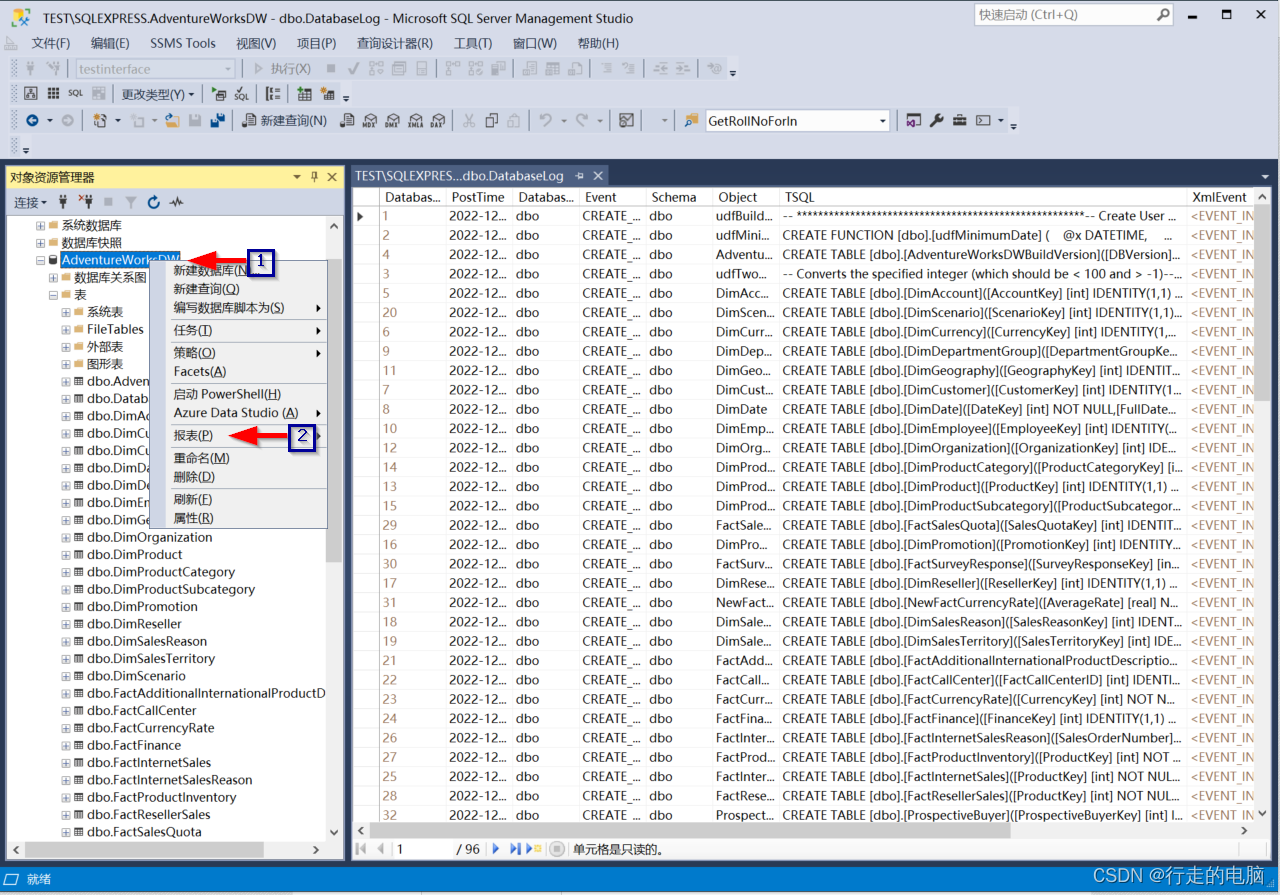1280x895 pixels.
Task: Select dbo.FactCallCenter table in tree
Action: pos(141,710)
